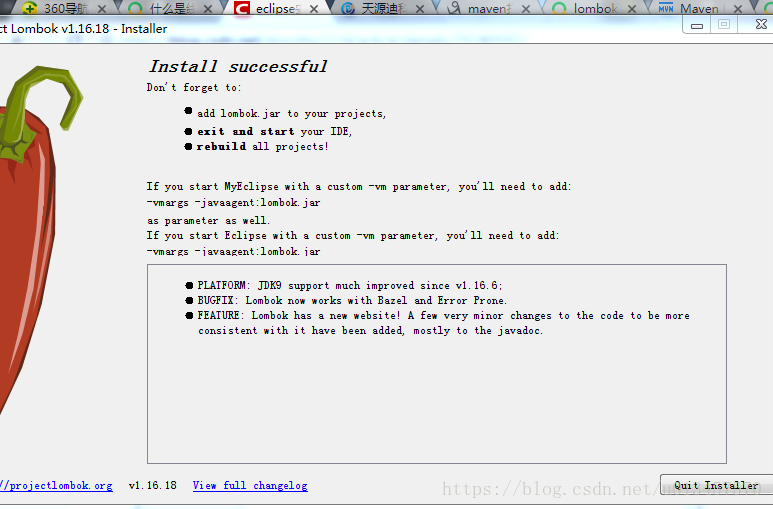Click the 什么是 tab green favicon
The image size is (773, 509).
click(135, 8)
